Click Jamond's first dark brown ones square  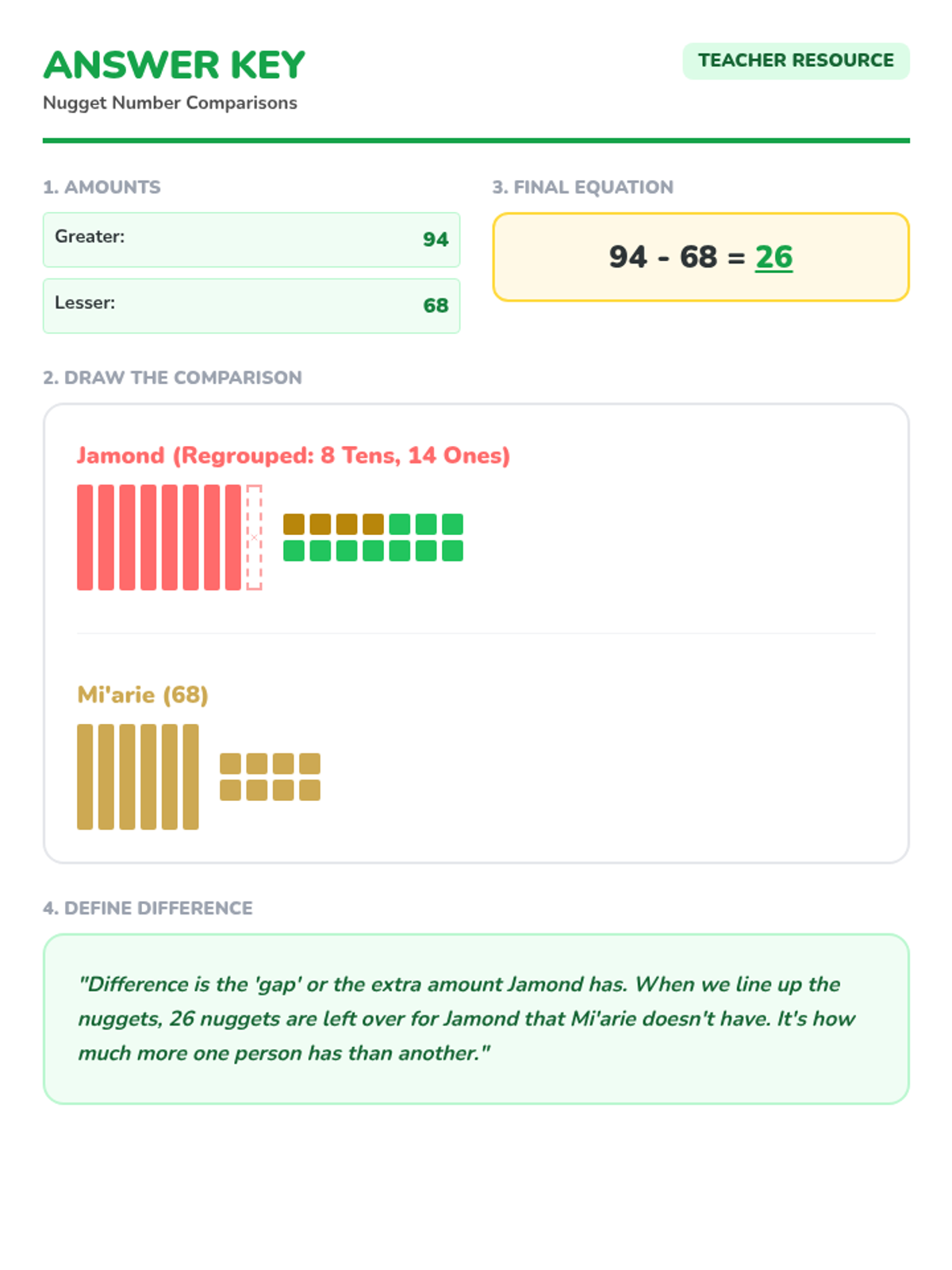coord(294,524)
